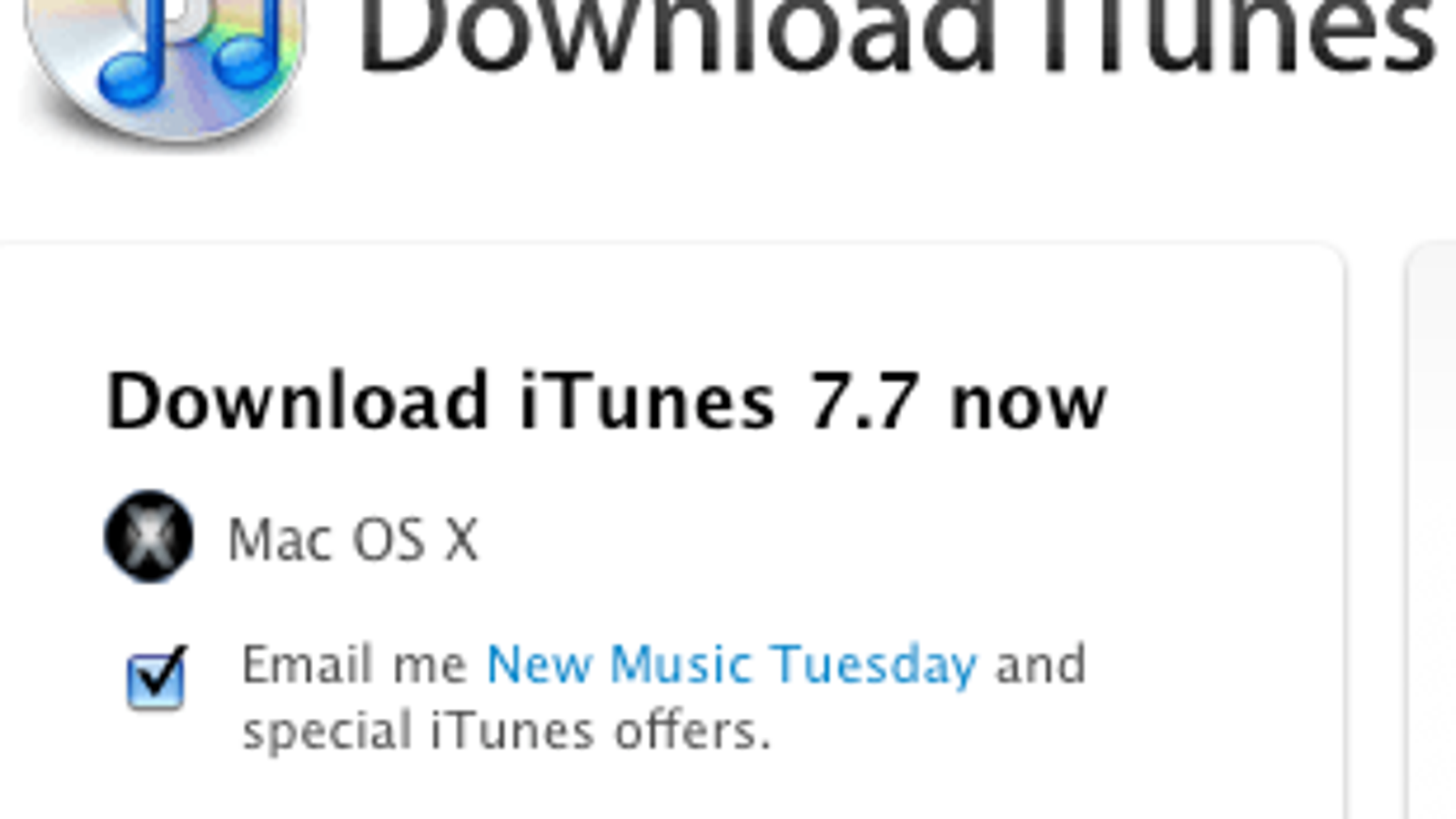Image resolution: width=1456 pixels, height=819 pixels.
Task: Click the black Mac OS X icon
Action: click(x=148, y=537)
